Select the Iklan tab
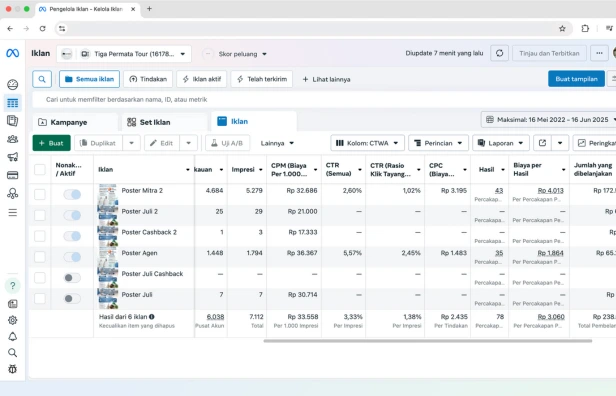Image resolution: width=616 pixels, height=396 pixels. click(x=254, y=121)
